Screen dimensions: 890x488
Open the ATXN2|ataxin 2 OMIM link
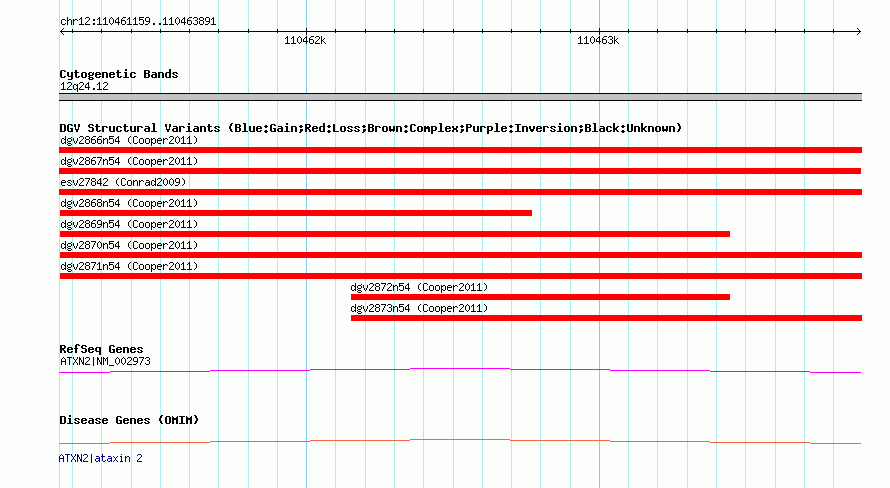pyautogui.click(x=100, y=458)
